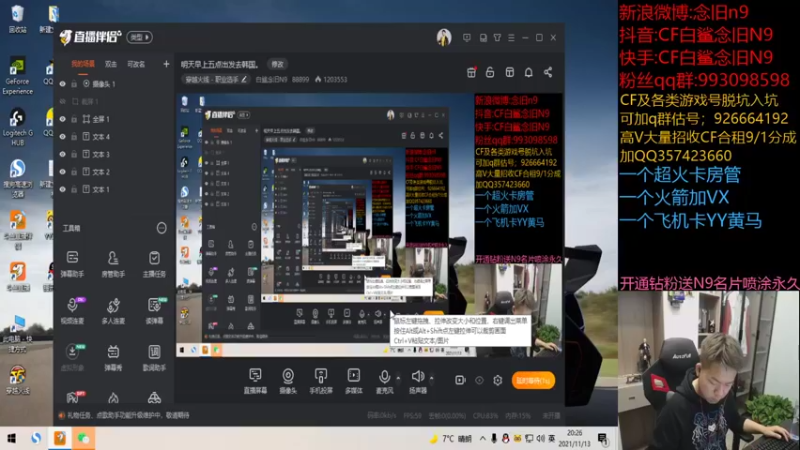Show hidden tray icons chevron on taskbar

(482, 438)
